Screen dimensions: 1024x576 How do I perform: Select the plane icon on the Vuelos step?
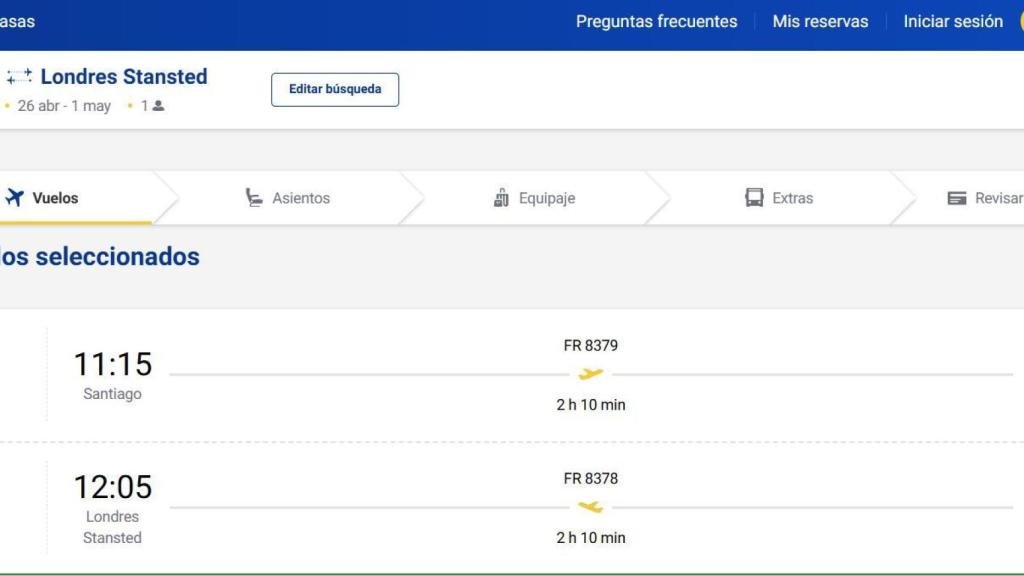(x=14, y=197)
